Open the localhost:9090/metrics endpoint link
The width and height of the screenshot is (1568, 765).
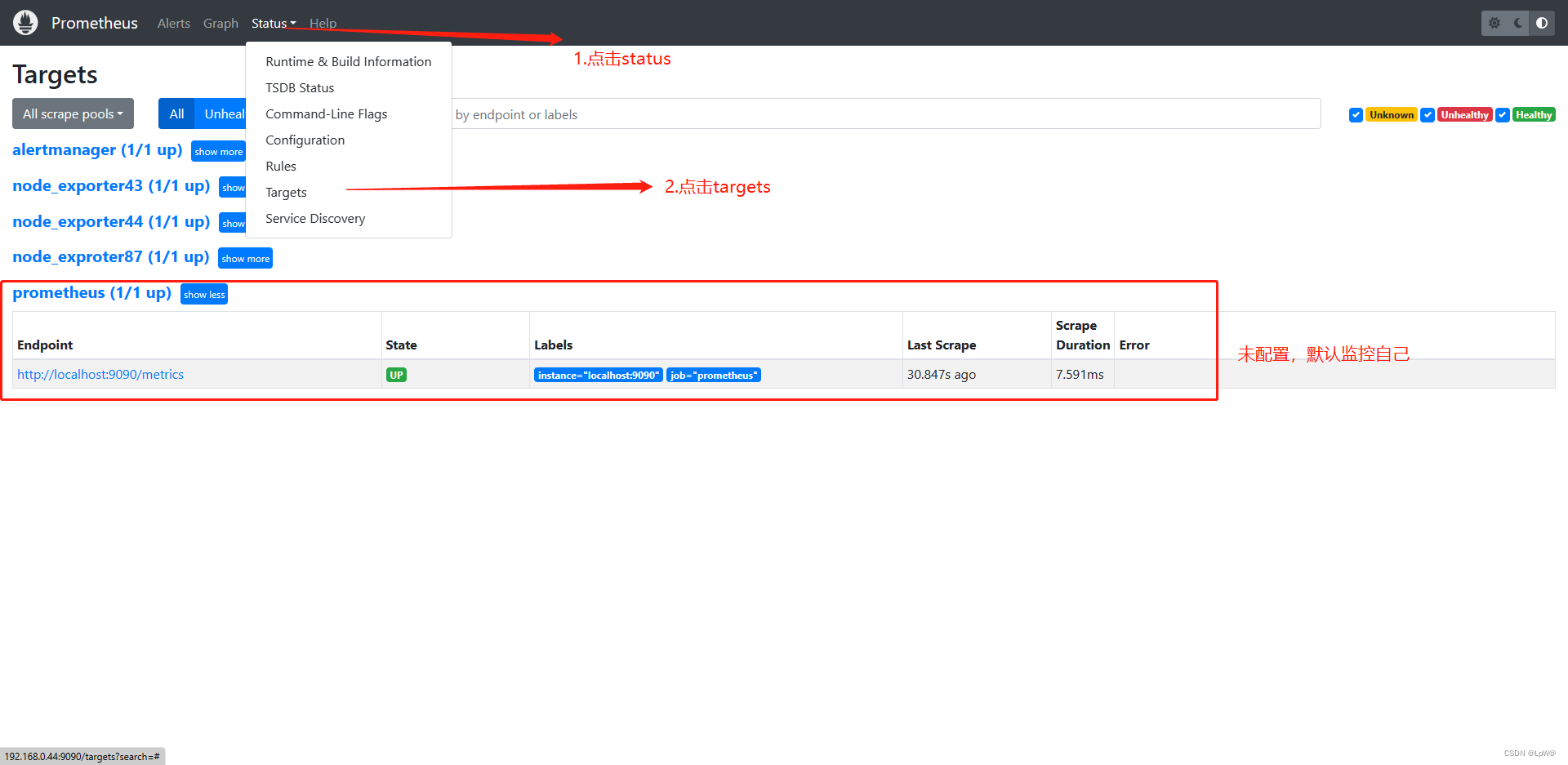pos(100,374)
